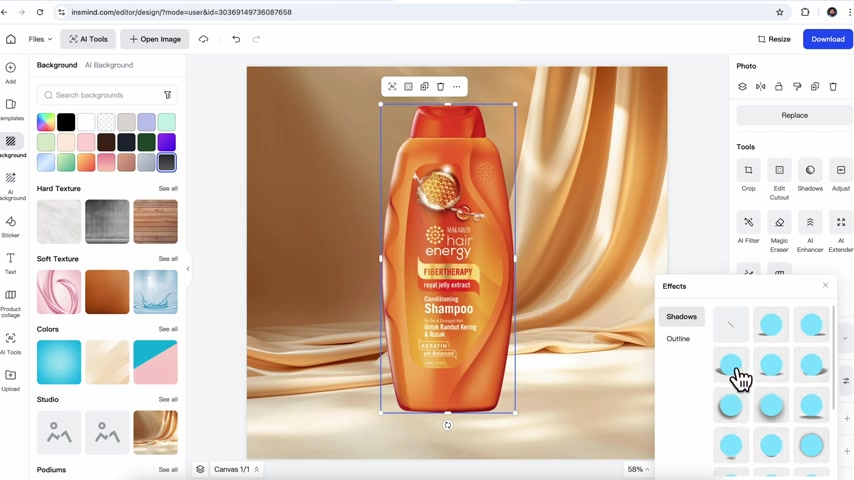Expand the Canvas 1/1 page selector
854x480 pixels.
[236, 469]
